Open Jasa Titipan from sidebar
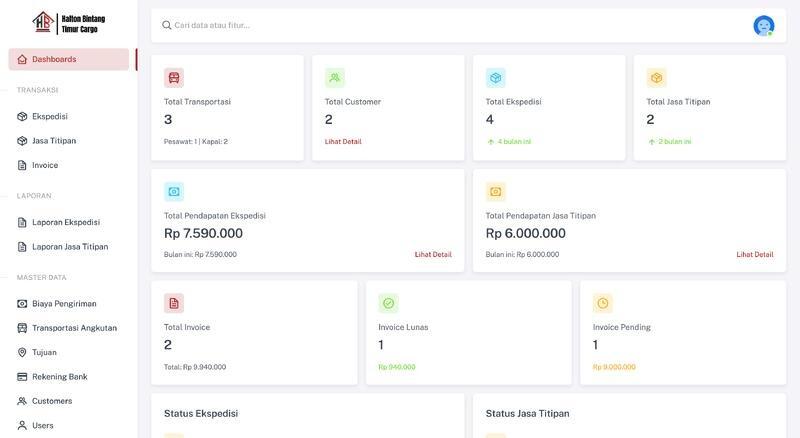Screen dimensions: 800x438 [x=54, y=141]
